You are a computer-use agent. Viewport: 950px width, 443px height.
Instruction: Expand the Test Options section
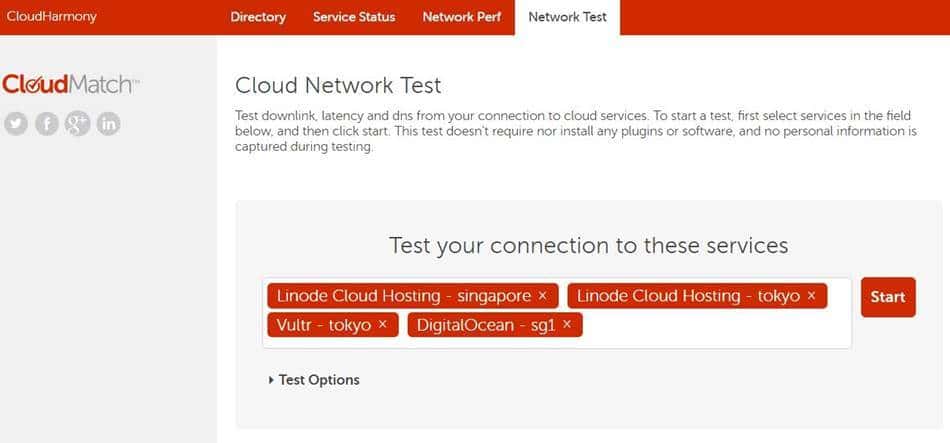[314, 380]
